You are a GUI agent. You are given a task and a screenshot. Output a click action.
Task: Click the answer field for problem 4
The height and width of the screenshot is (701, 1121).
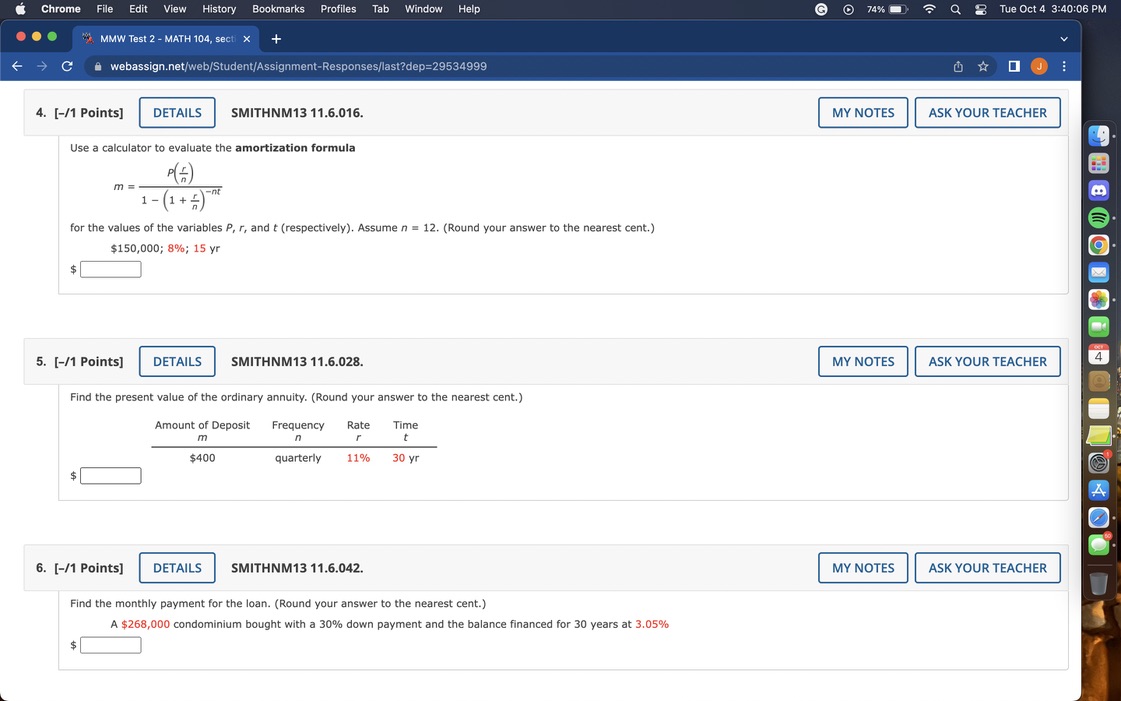coord(110,268)
